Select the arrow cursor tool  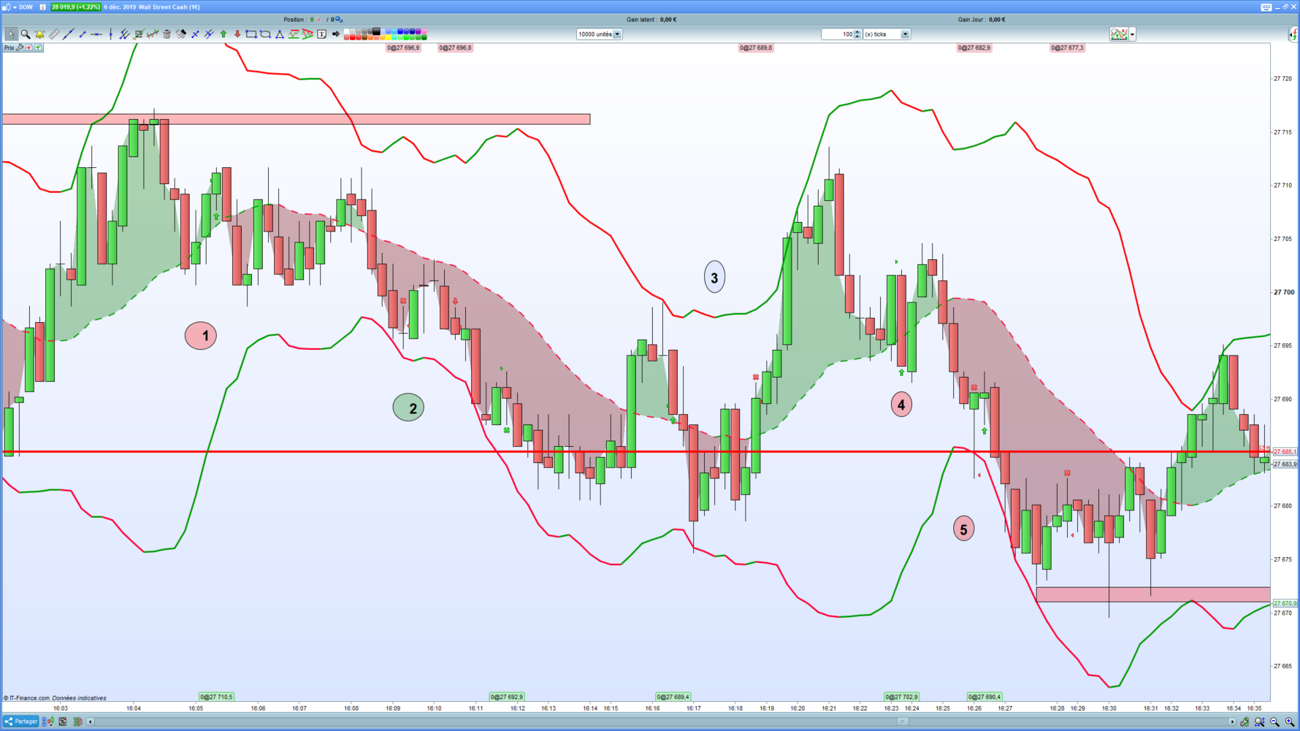(11, 34)
